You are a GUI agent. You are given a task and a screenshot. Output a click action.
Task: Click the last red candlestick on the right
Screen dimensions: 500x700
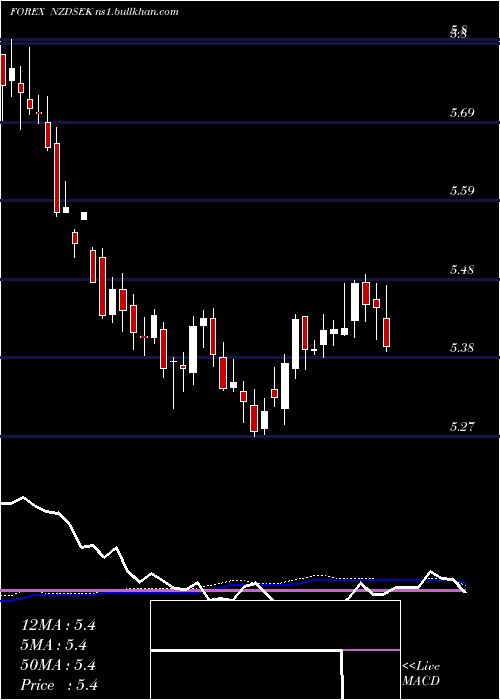pyautogui.click(x=387, y=332)
